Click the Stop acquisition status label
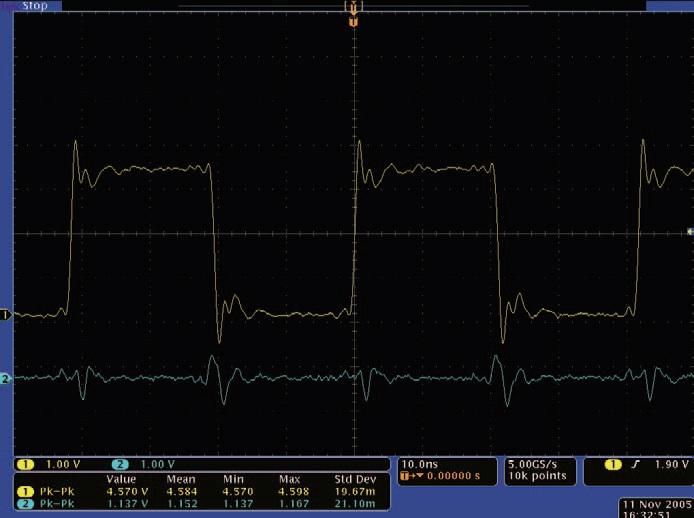 34,5
